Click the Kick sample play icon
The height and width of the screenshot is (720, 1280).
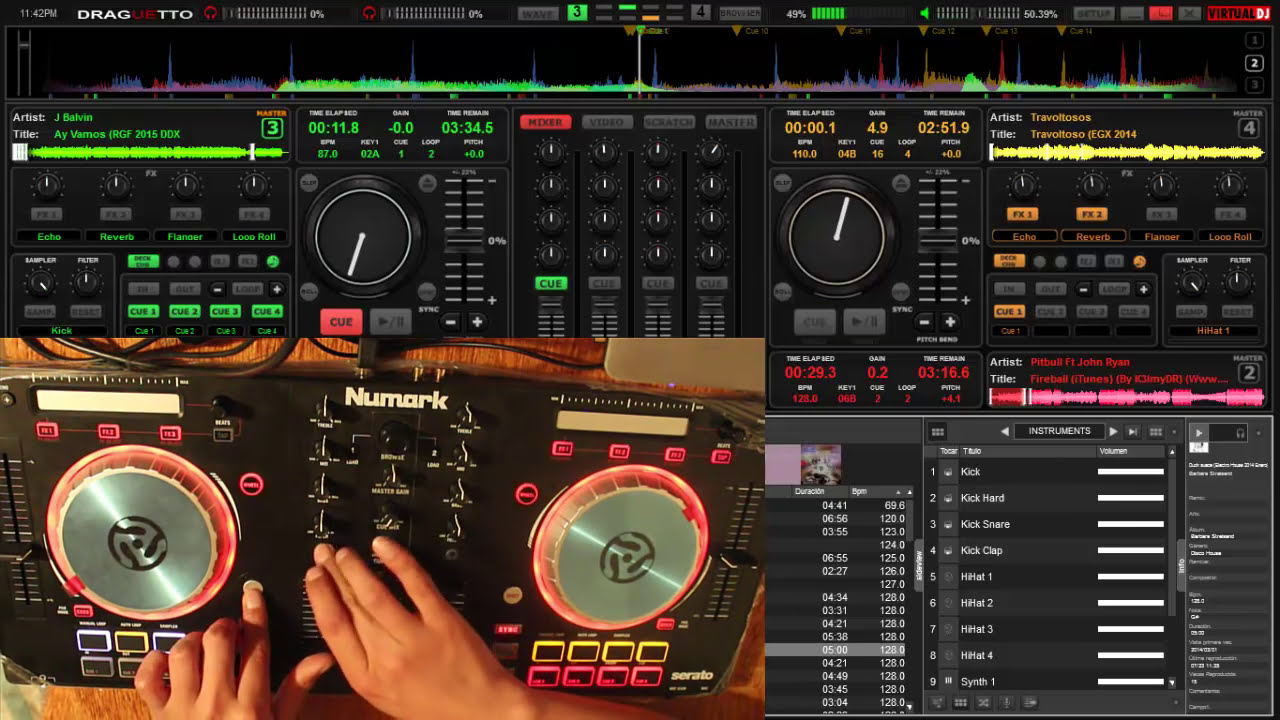(948, 472)
